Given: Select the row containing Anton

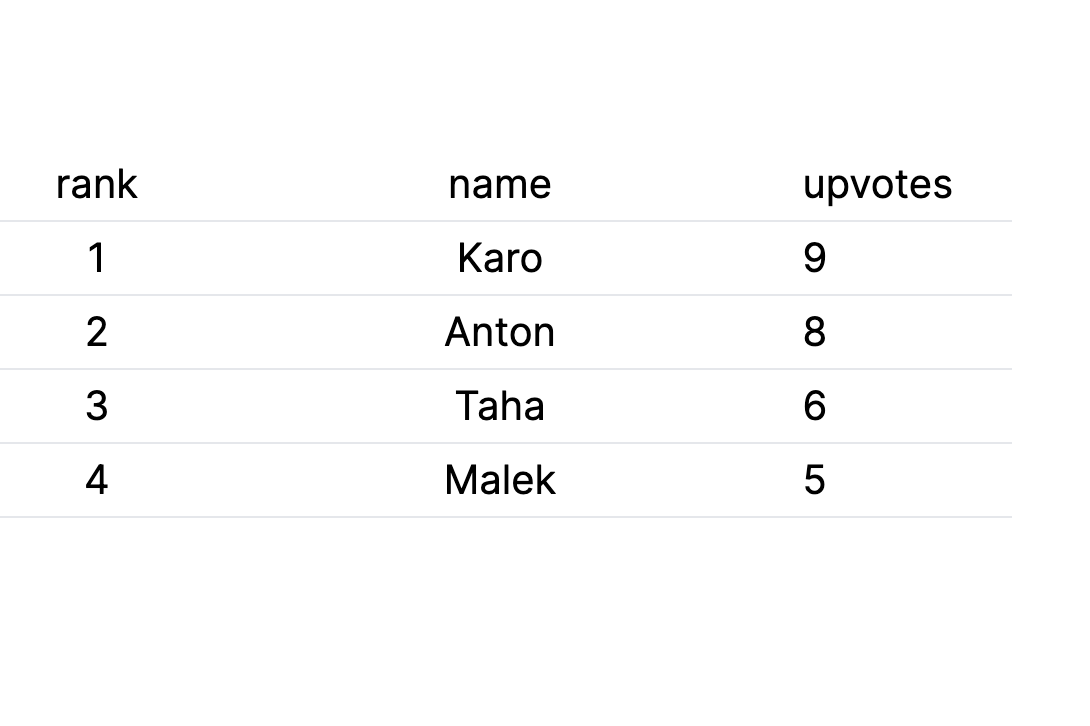Looking at the screenshot, I should [x=505, y=332].
